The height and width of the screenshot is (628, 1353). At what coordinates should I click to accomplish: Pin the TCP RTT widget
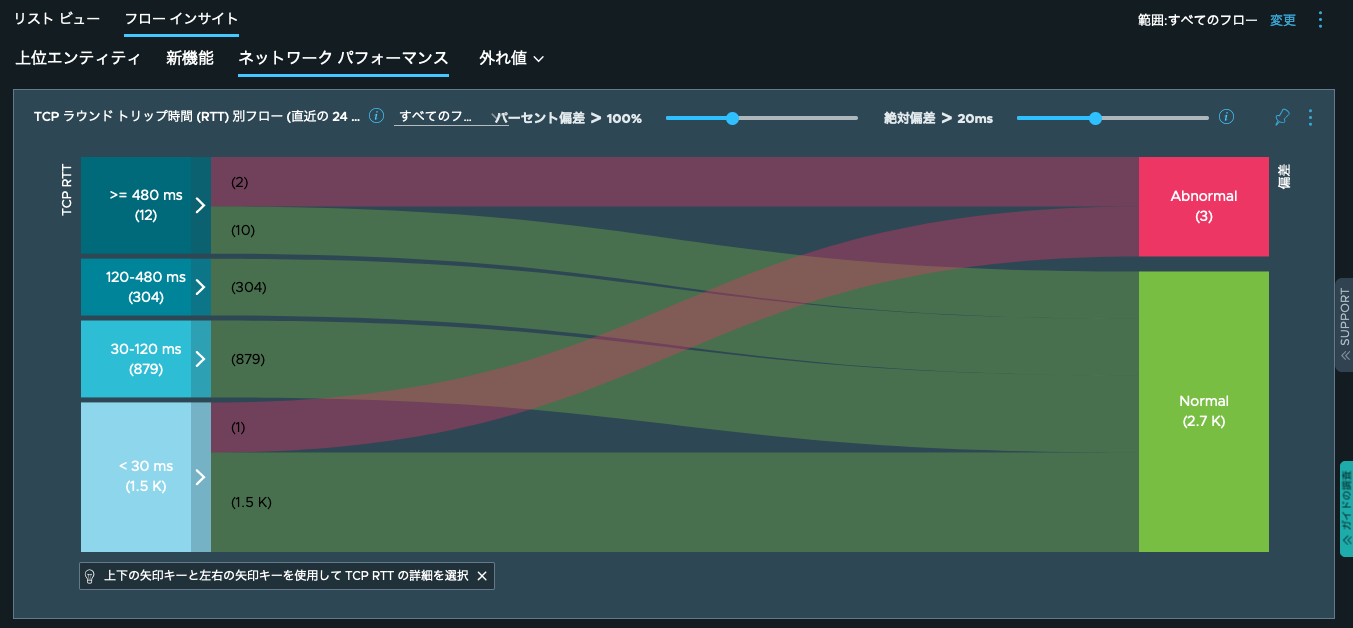pos(1282,117)
